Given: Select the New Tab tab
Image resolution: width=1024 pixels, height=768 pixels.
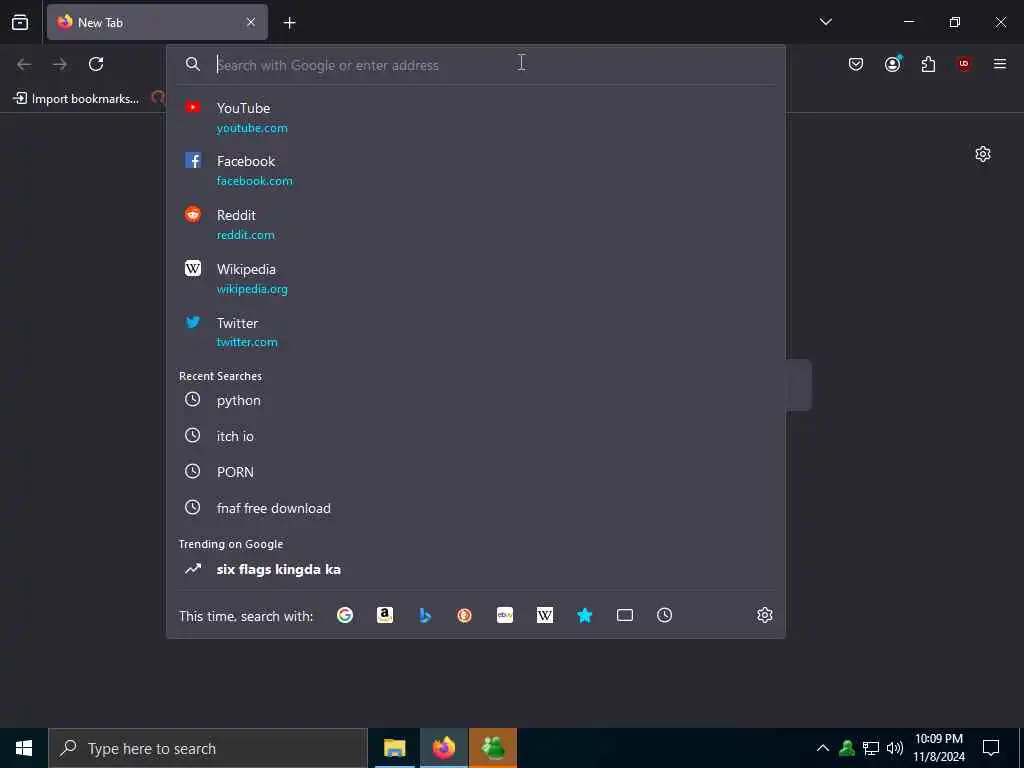Looking at the screenshot, I should coord(157,22).
